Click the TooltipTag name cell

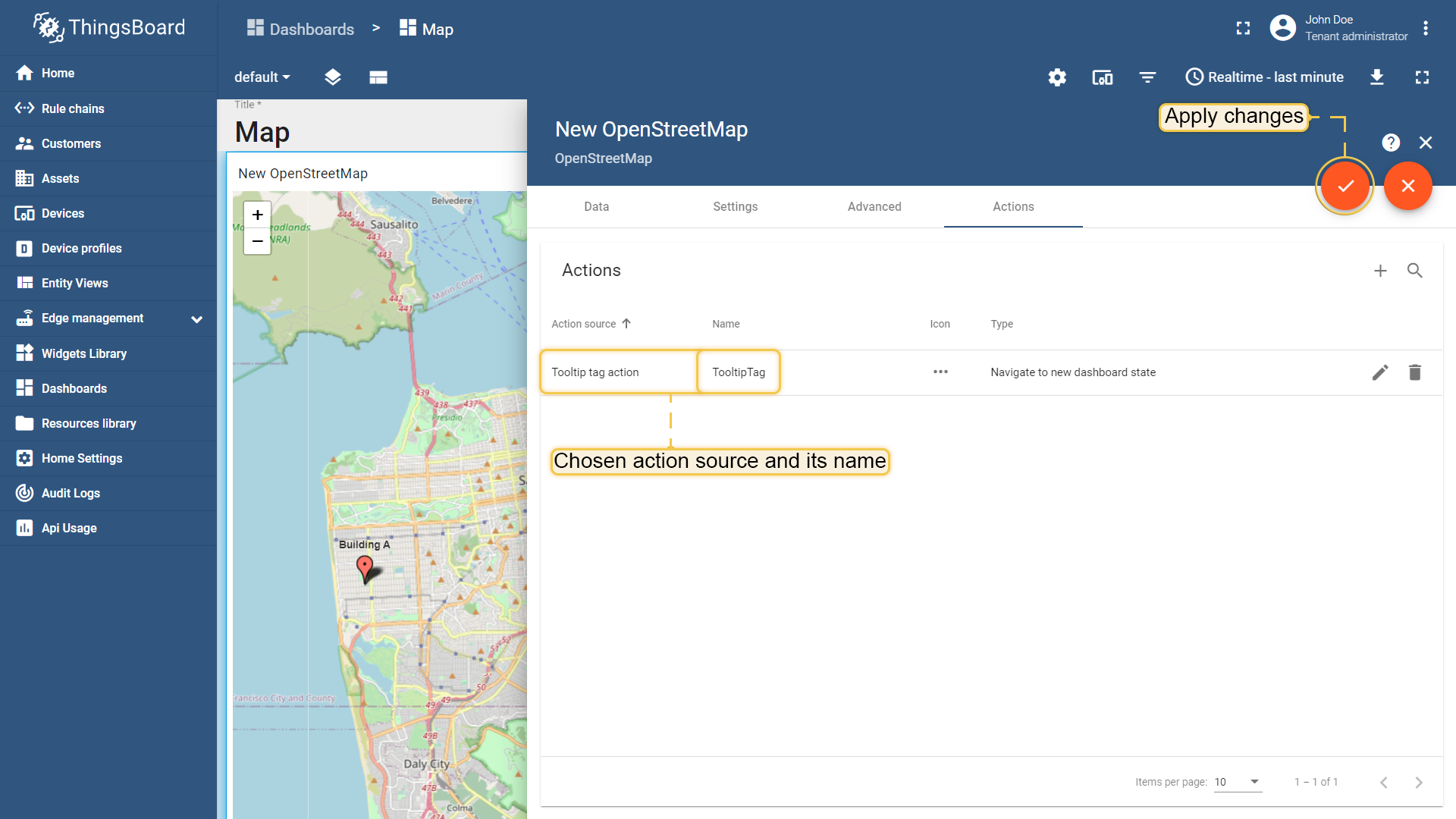(739, 372)
